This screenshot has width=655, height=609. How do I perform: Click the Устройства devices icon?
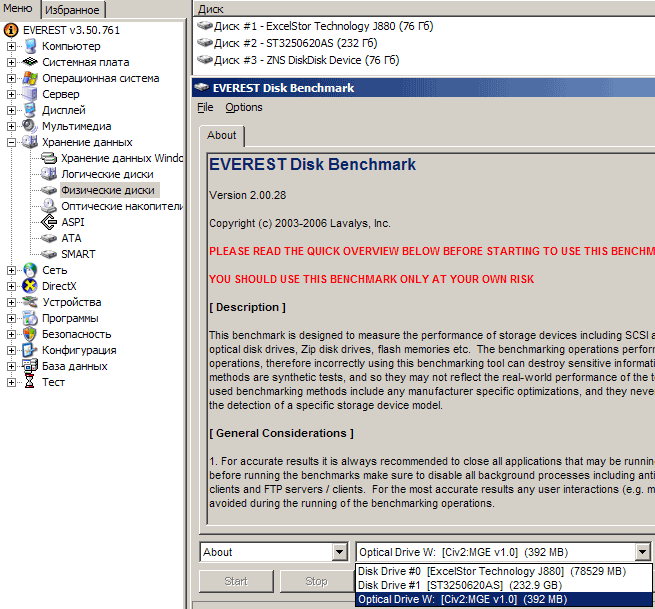pyautogui.click(x=30, y=302)
